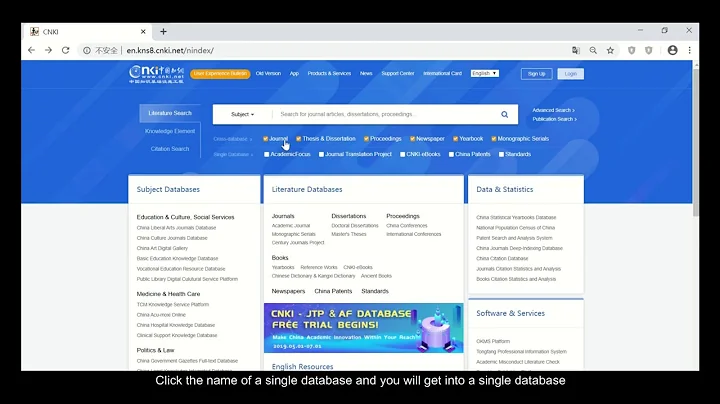Screen dimensions: 720x404
Task: Click the zoom magnifier icon in address bar
Action: point(593,50)
